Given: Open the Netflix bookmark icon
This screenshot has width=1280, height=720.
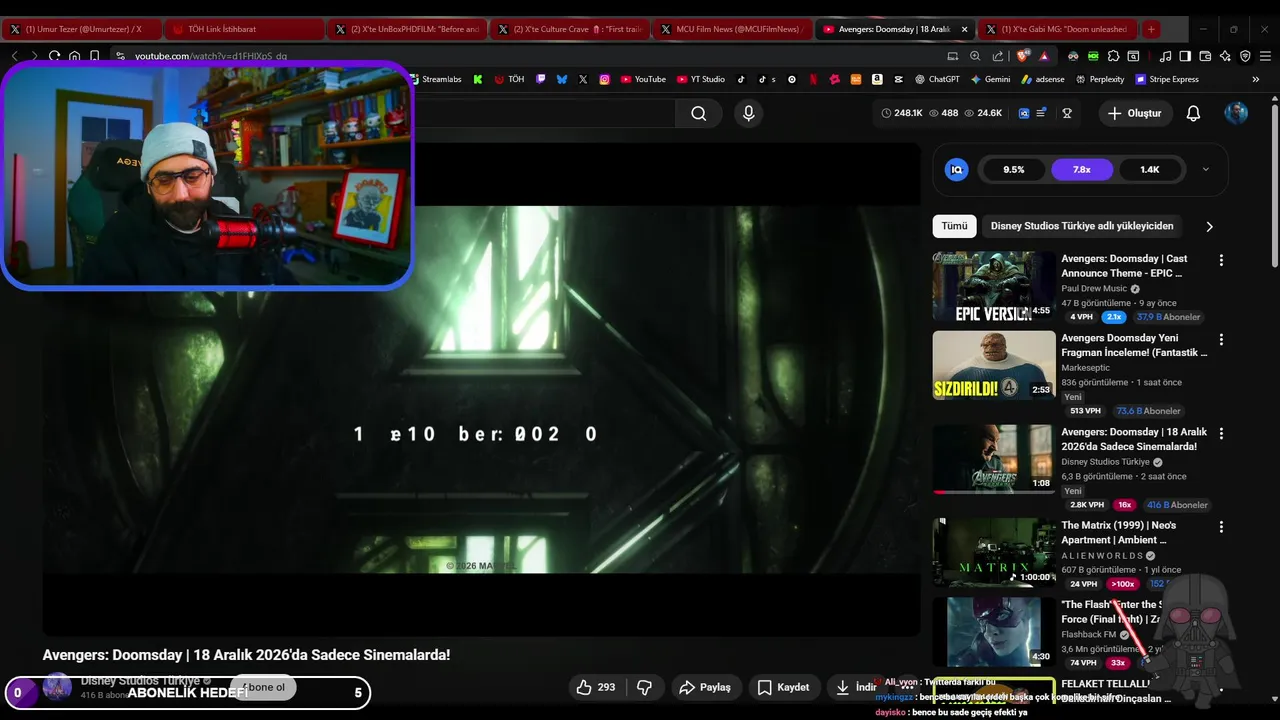Looking at the screenshot, I should tap(814, 79).
